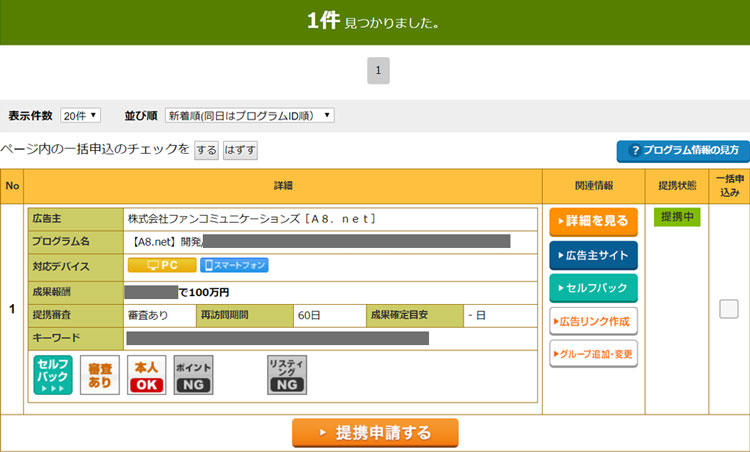750x452 pixels.
Task: Select page number 1 in pagination
Action: 378,70
